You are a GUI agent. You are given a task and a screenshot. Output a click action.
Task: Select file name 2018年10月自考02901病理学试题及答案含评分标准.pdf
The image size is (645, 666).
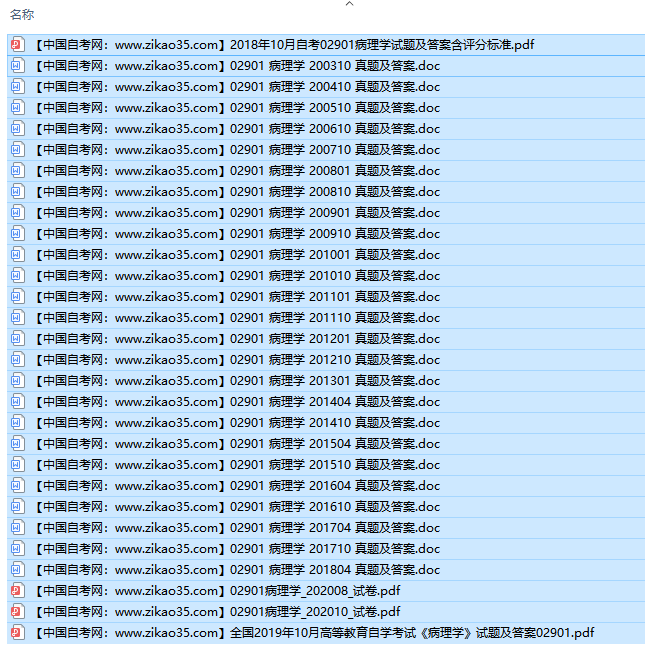click(x=382, y=45)
